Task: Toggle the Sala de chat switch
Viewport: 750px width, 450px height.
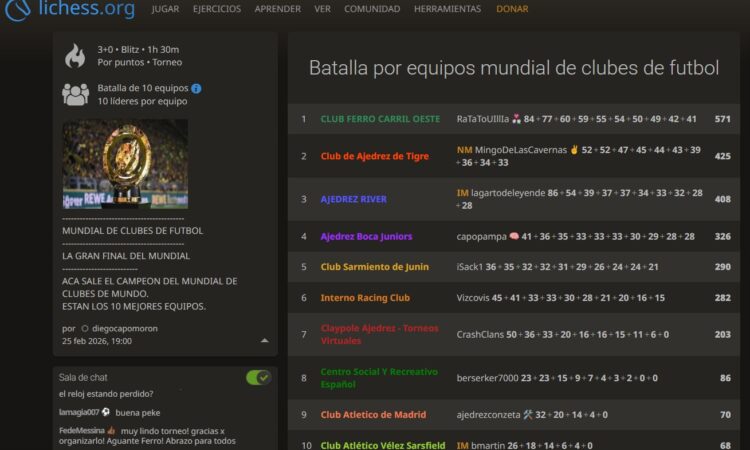Action: pos(258,377)
